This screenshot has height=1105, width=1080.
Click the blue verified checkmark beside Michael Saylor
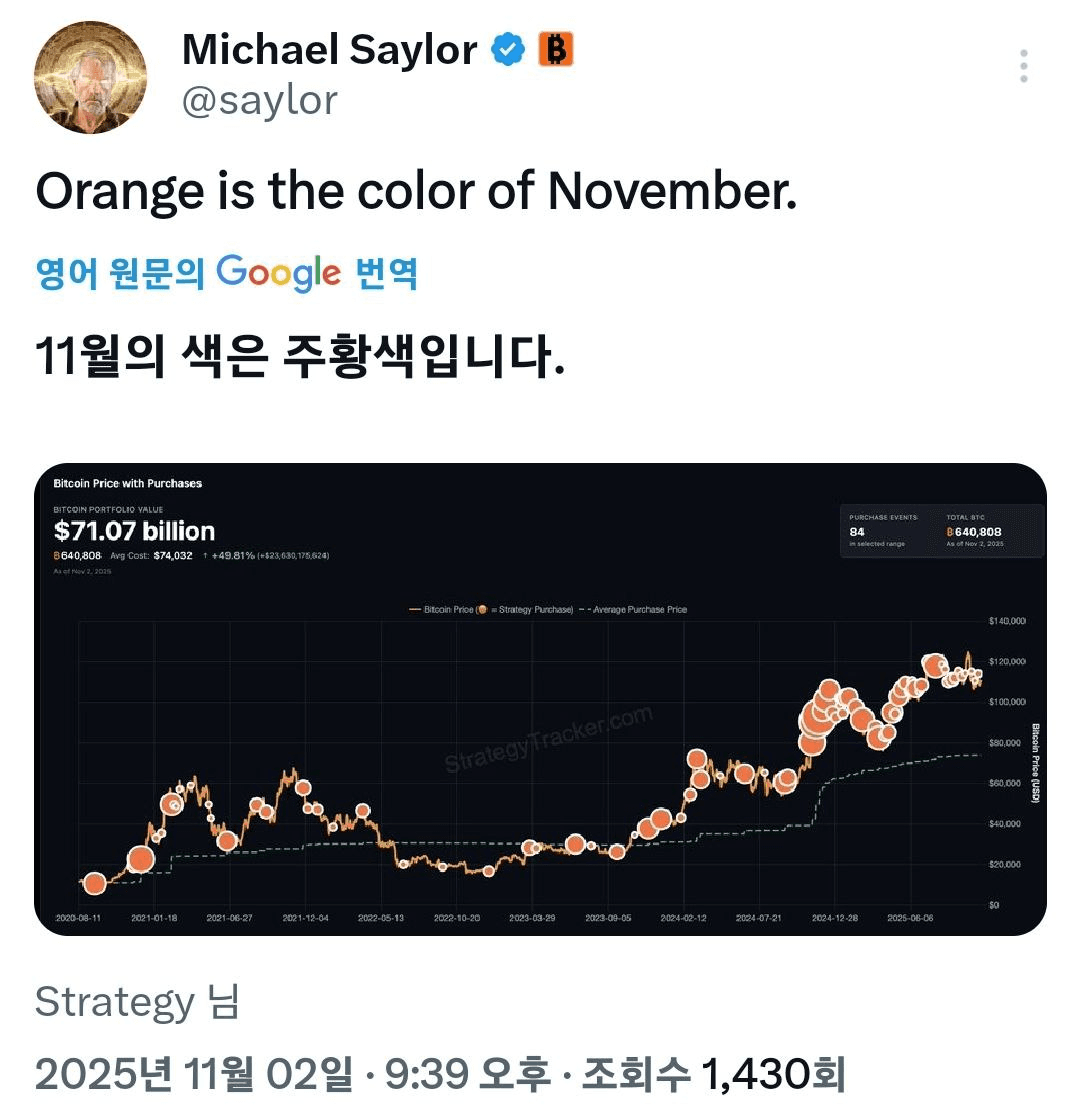(509, 49)
